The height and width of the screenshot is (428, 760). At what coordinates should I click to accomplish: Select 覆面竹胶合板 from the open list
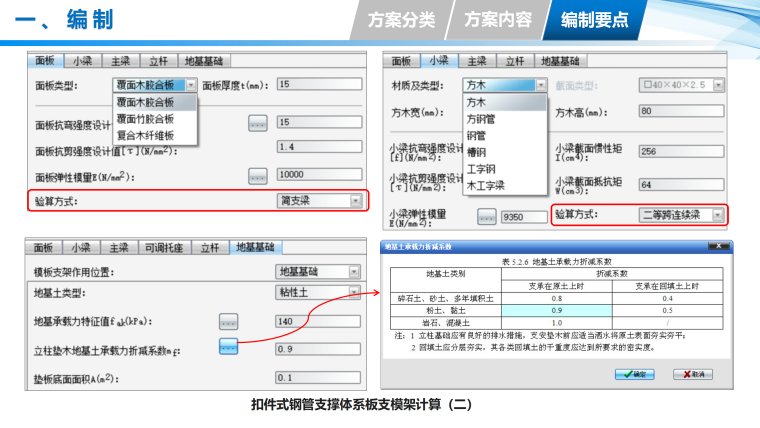click(x=146, y=118)
